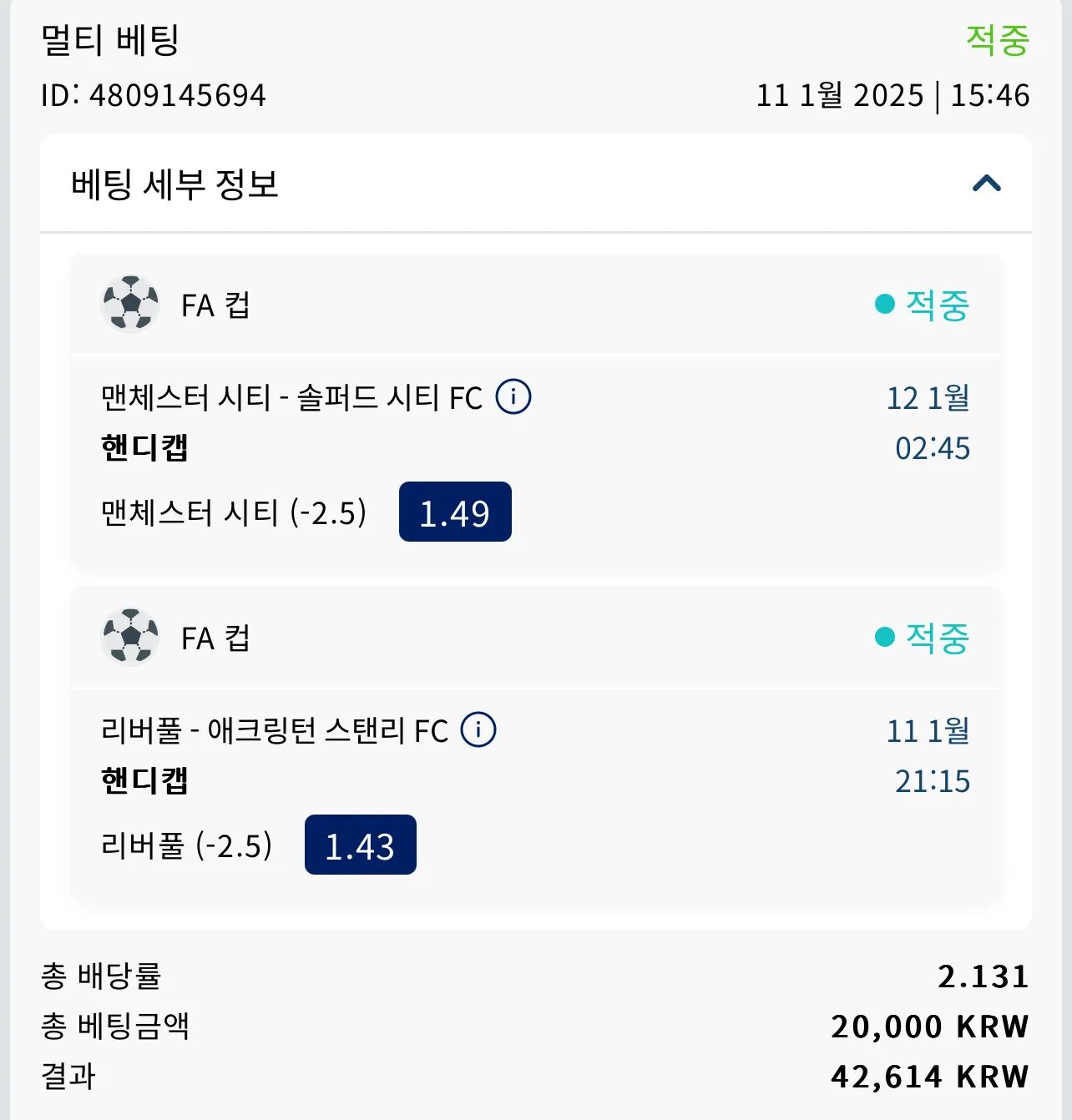This screenshot has height=1120, width=1072.
Task: Select the 1.43 odds badge
Action: 361,845
